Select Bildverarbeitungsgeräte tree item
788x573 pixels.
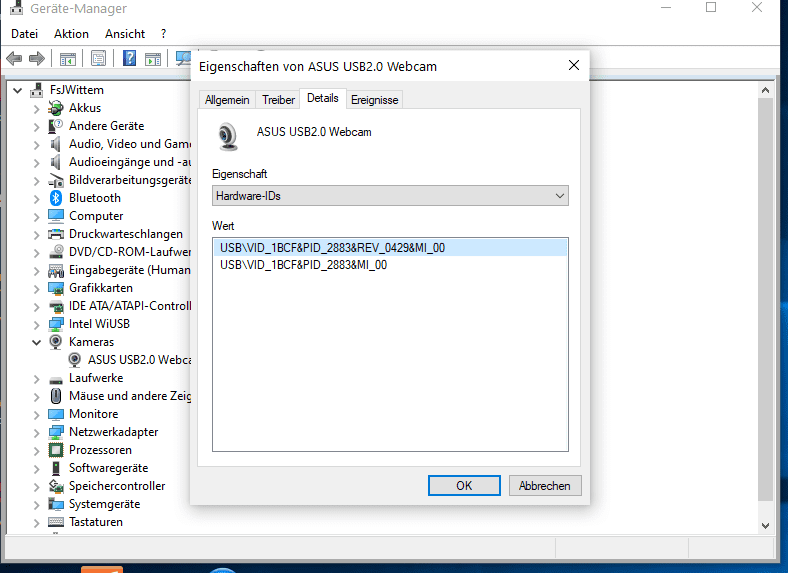130,180
